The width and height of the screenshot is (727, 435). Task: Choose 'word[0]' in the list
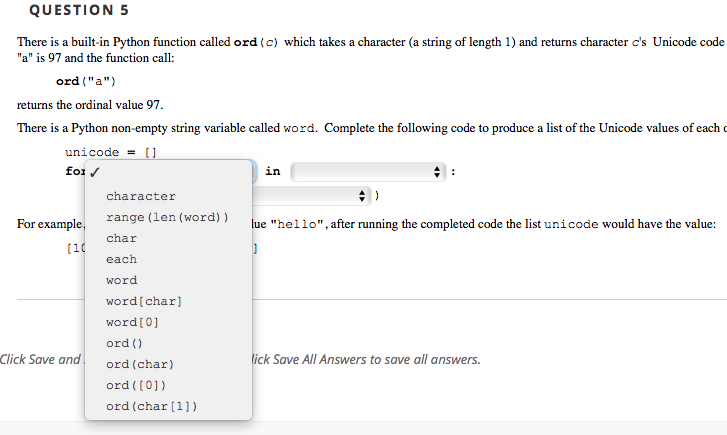click(133, 322)
